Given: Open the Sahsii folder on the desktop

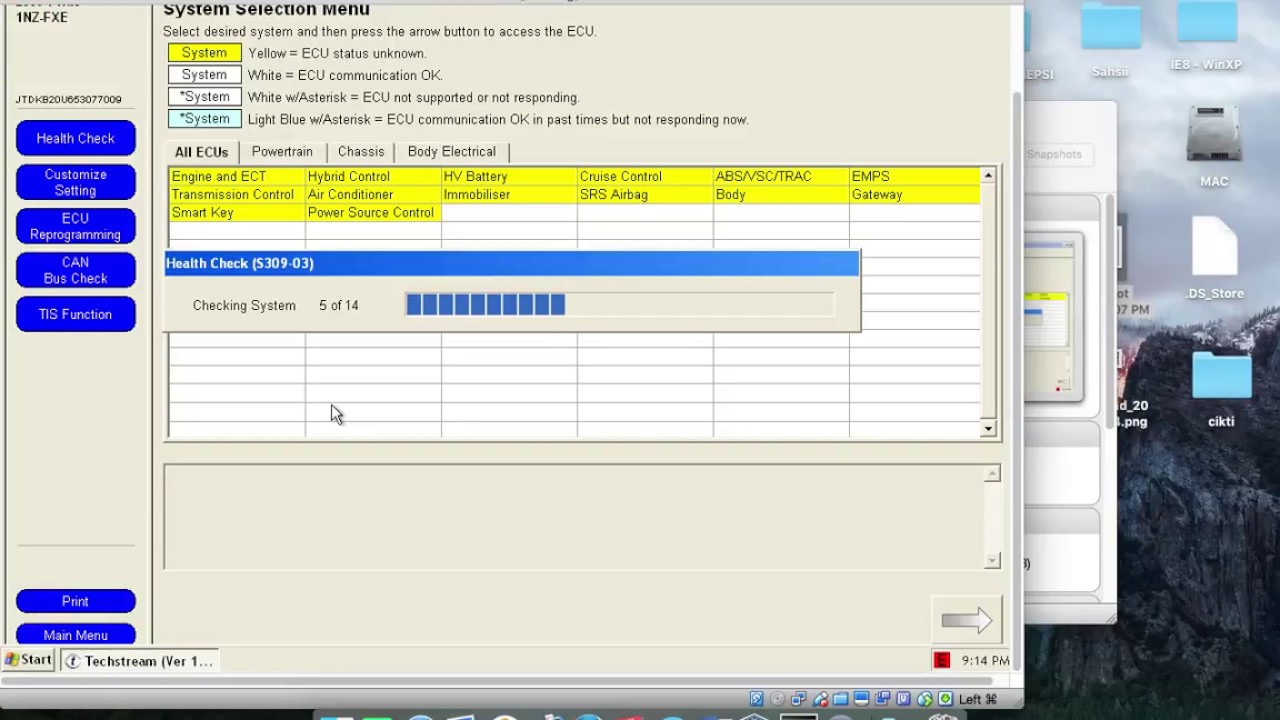Looking at the screenshot, I should coord(1110,26).
